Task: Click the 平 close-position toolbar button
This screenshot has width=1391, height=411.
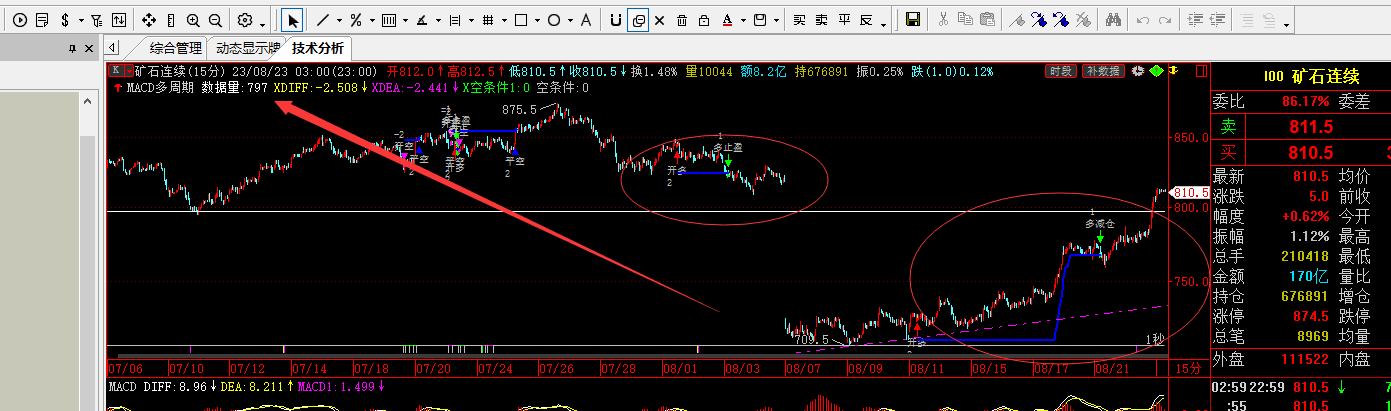Action: 844,20
